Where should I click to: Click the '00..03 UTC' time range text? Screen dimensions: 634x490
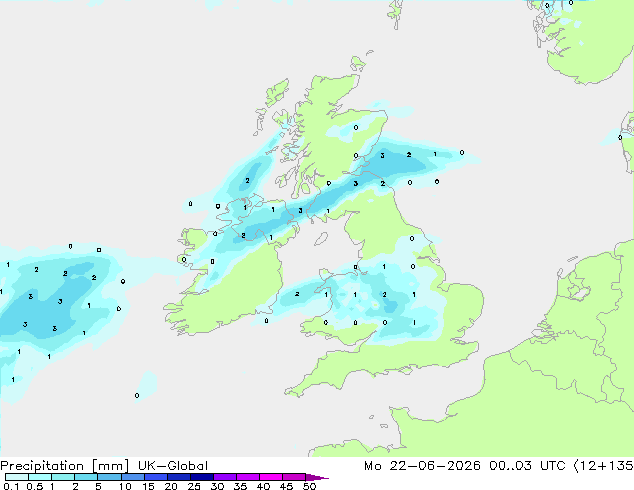[529, 466]
